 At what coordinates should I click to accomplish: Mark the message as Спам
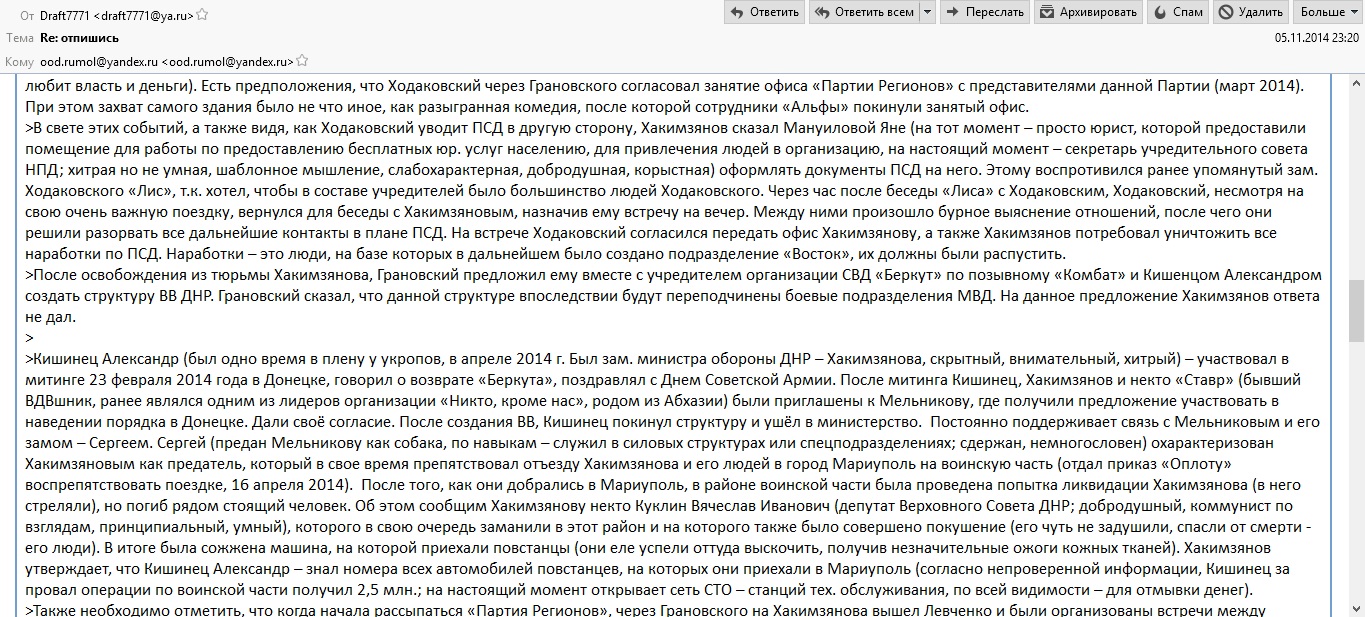coord(1178,12)
